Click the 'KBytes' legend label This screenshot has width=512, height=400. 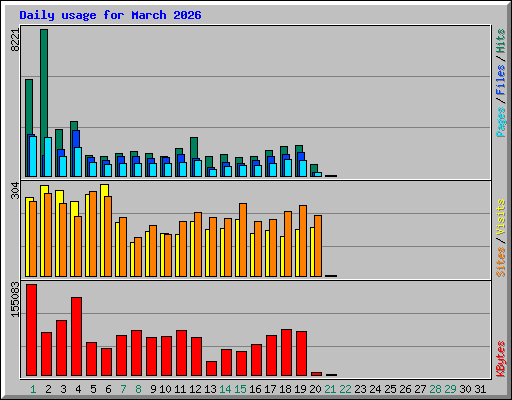pyautogui.click(x=501, y=359)
